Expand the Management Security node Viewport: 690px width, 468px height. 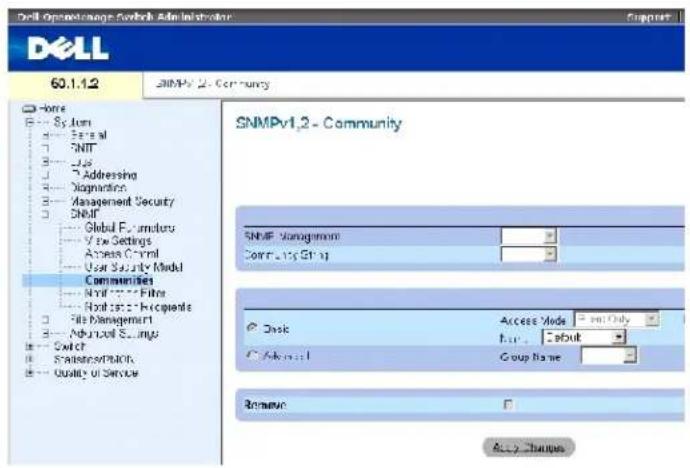pos(45,201)
